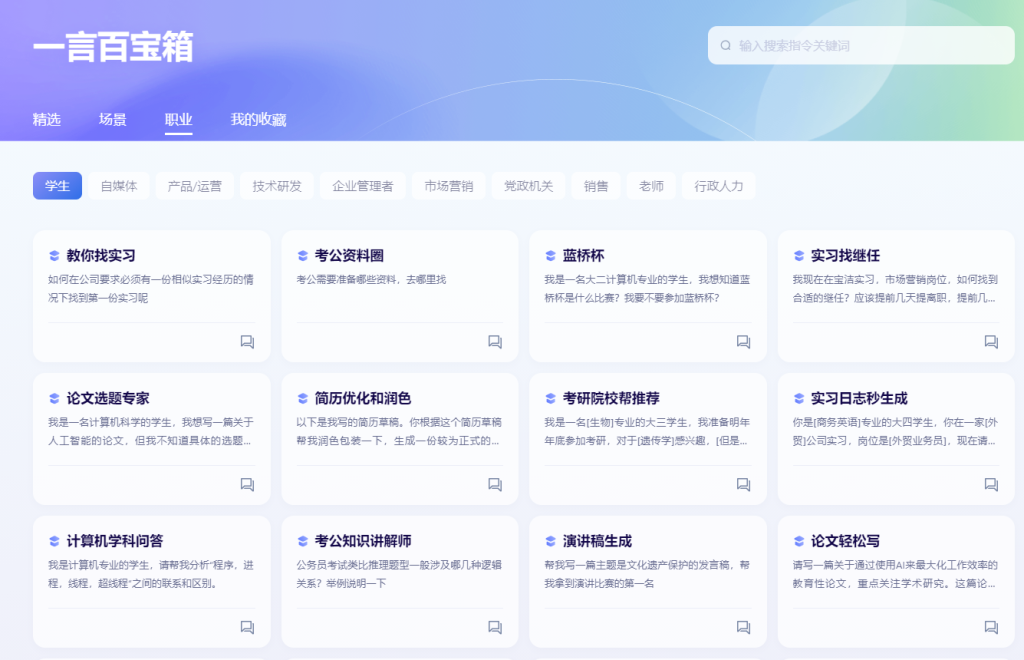The image size is (1024, 660).
Task: Choose the 市场营销 category filter
Action: pos(448,186)
